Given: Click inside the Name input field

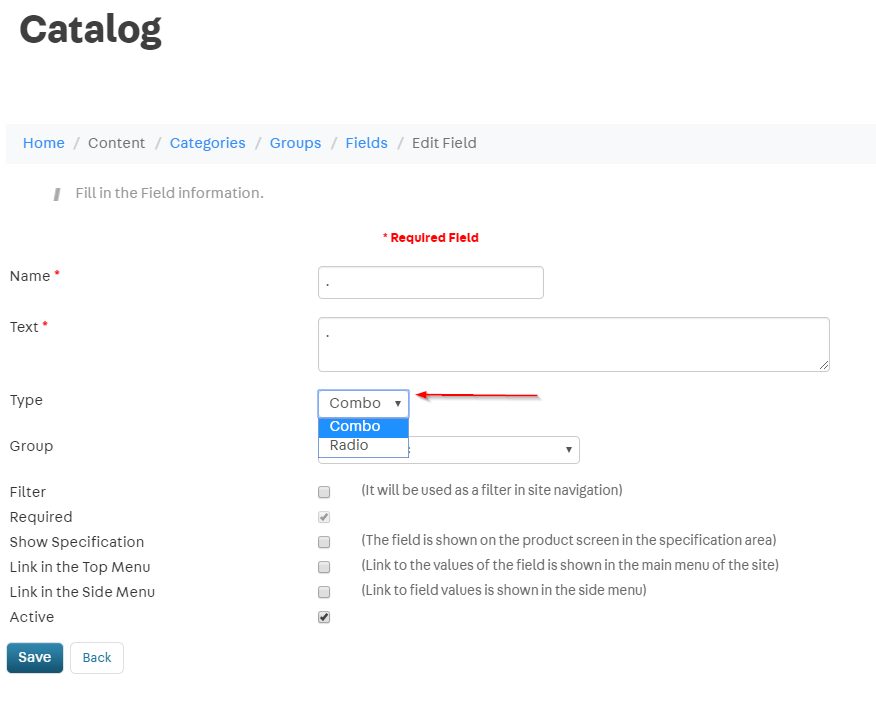Looking at the screenshot, I should coord(430,282).
